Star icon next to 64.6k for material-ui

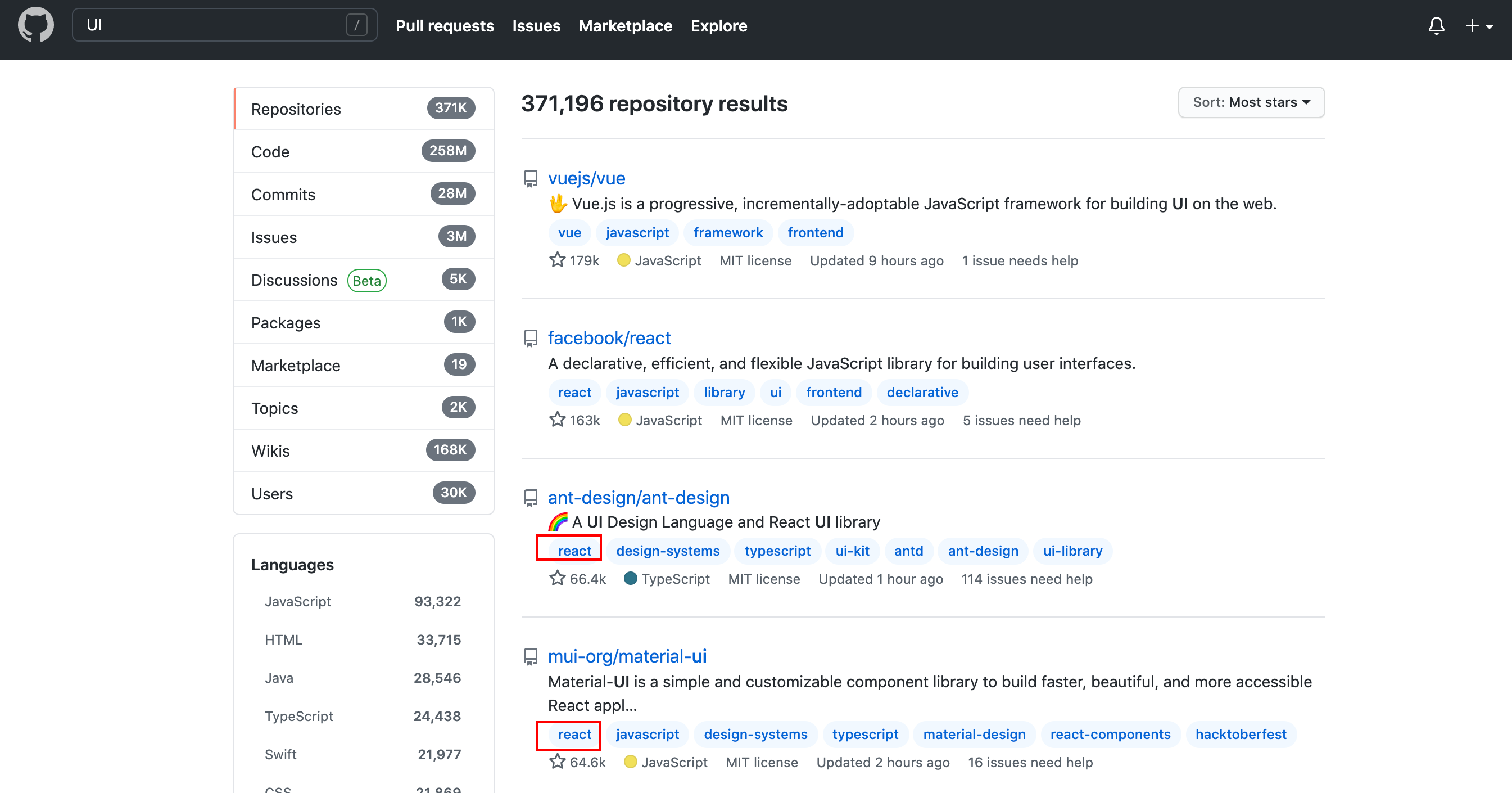[x=557, y=762]
